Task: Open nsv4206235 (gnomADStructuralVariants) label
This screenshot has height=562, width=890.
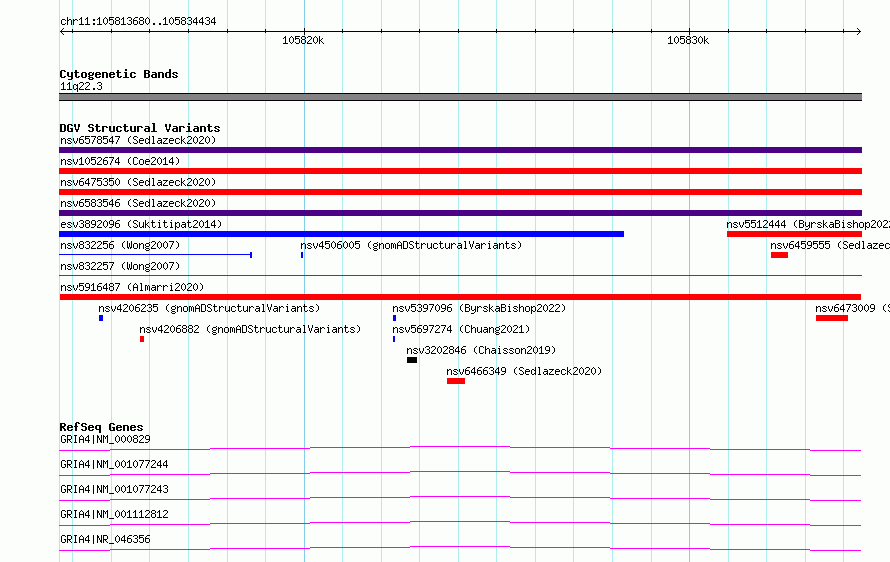Action: point(209,308)
